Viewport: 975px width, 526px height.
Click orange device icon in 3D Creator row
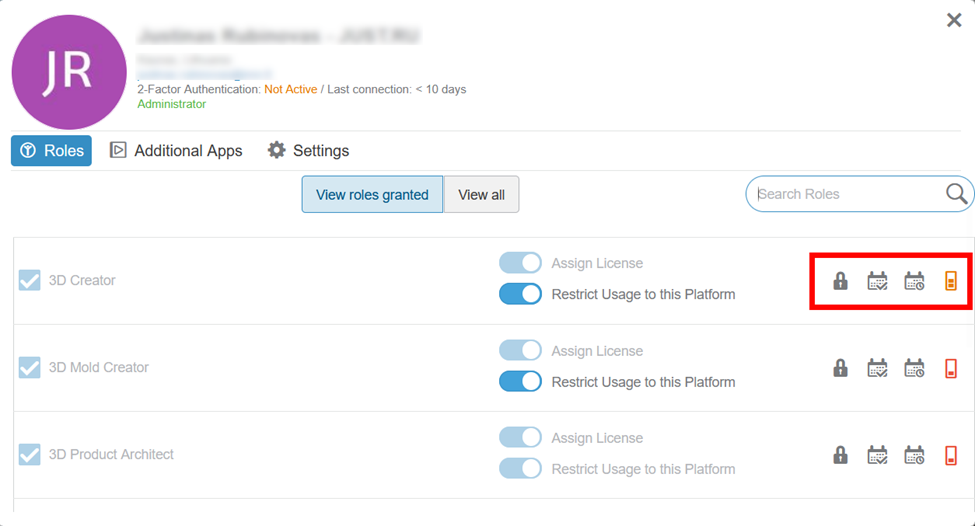(951, 281)
